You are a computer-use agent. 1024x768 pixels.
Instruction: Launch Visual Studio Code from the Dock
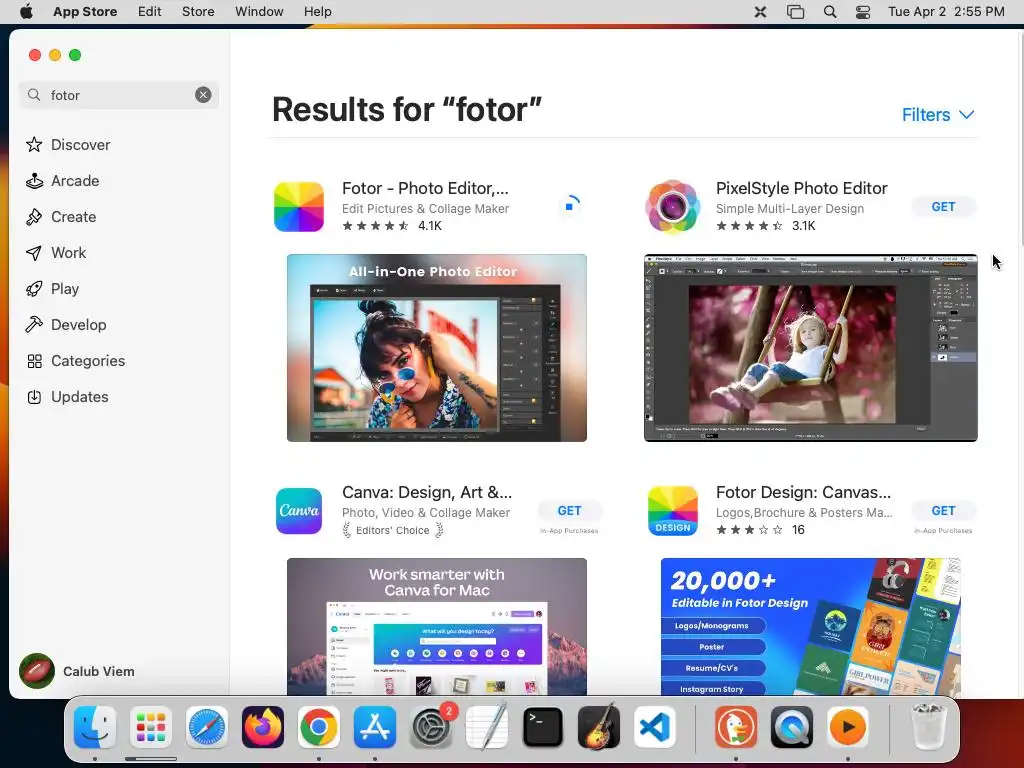click(654, 727)
